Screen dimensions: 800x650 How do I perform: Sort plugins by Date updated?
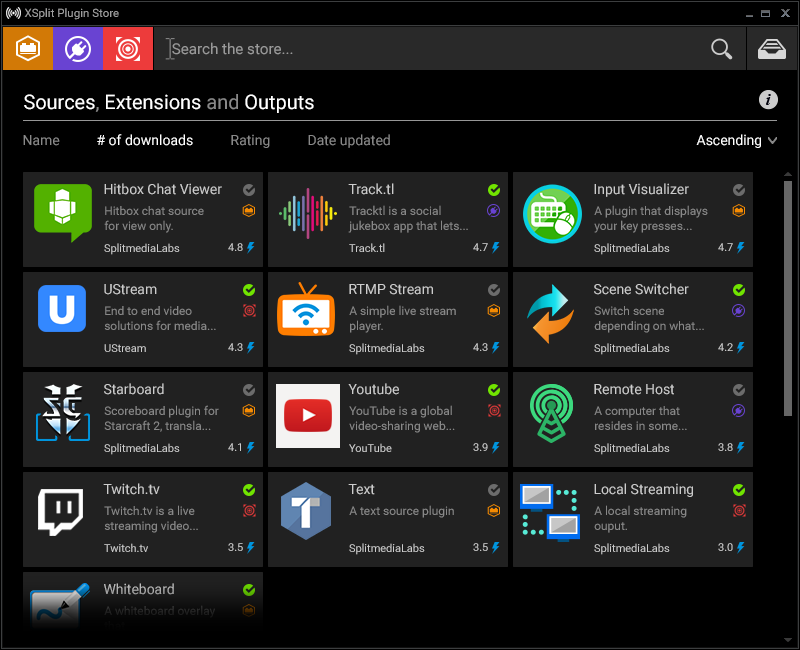point(348,141)
